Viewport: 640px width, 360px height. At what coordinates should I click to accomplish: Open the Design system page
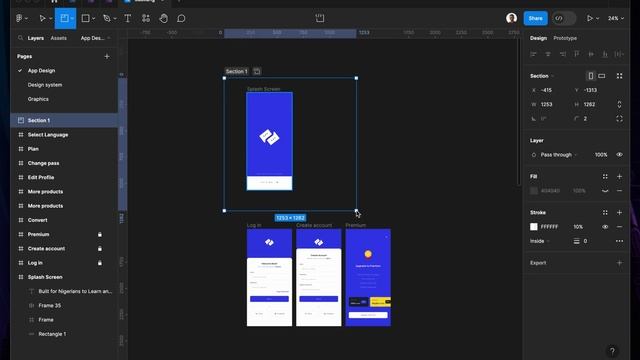[45, 85]
